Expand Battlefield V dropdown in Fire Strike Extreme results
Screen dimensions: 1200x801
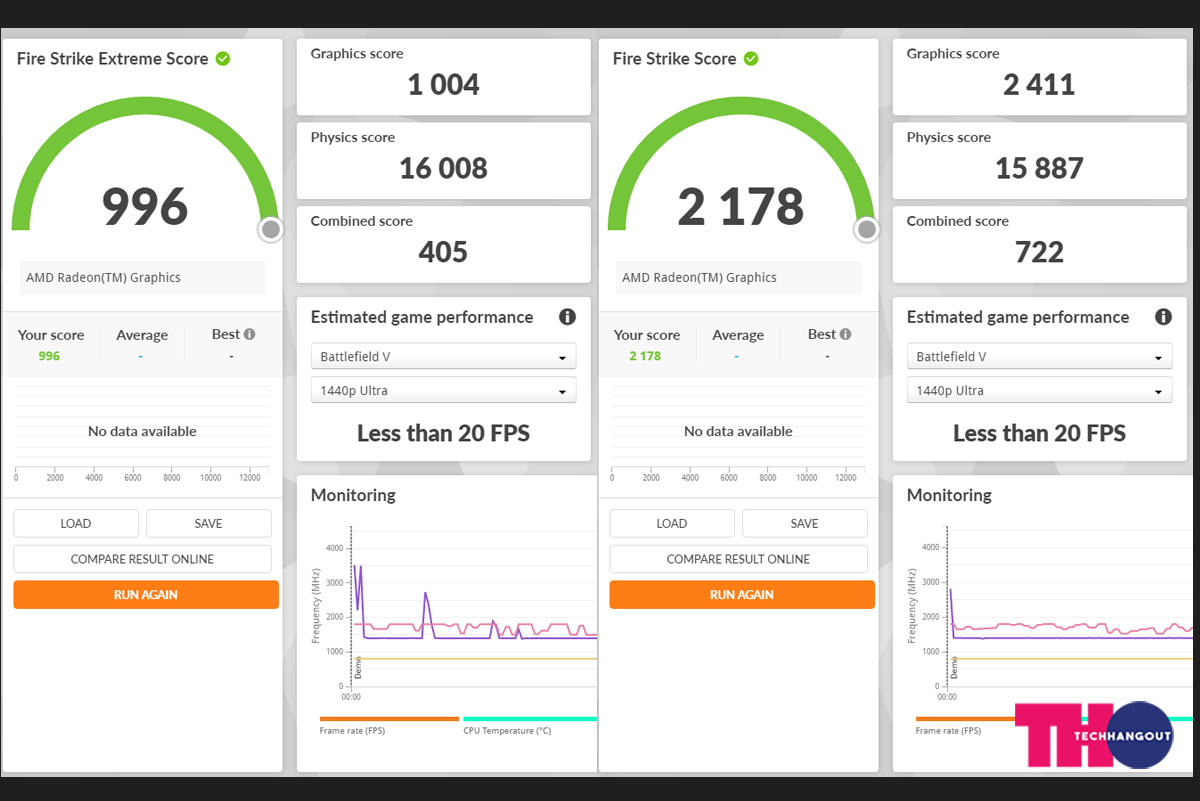(x=443, y=356)
